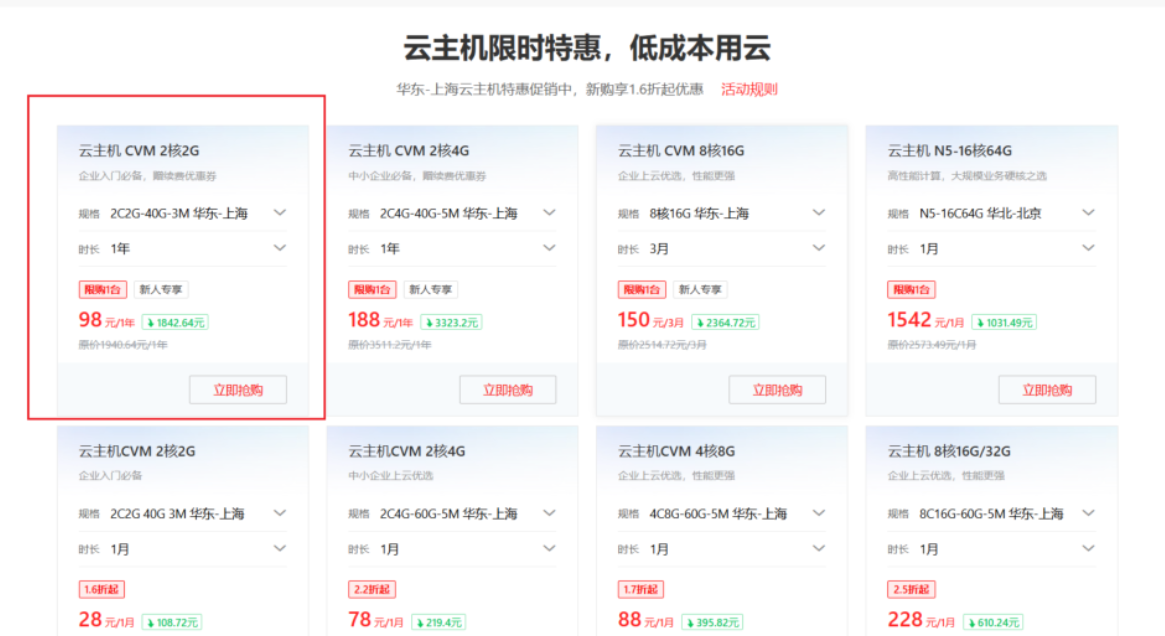Click 立即抢购 on the N5-16核64G card
The height and width of the screenshot is (636, 1165).
pyautogui.click(x=1046, y=390)
